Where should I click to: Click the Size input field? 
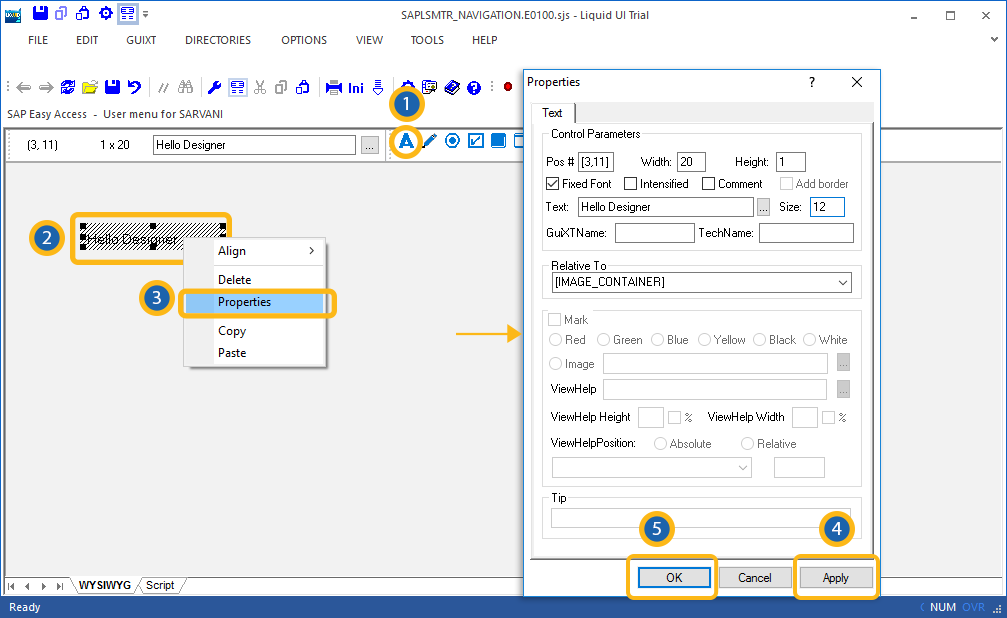(826, 207)
